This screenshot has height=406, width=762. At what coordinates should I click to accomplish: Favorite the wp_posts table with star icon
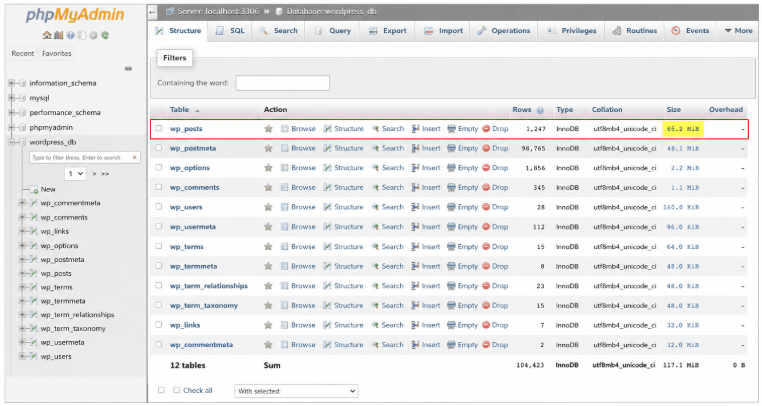point(268,129)
